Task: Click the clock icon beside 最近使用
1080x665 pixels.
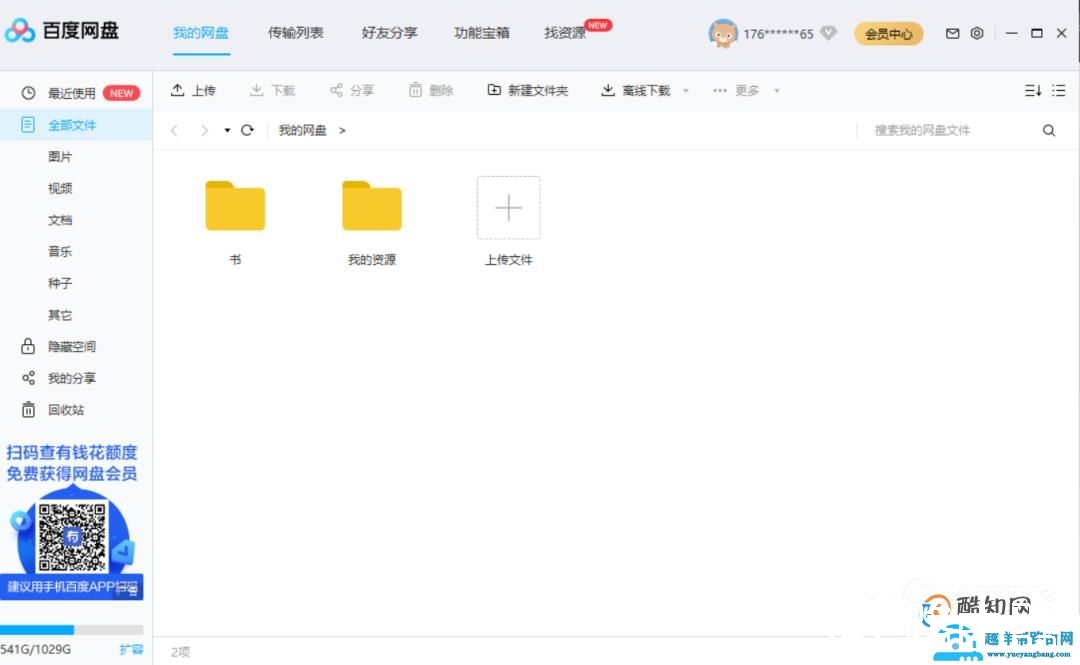Action: point(28,93)
